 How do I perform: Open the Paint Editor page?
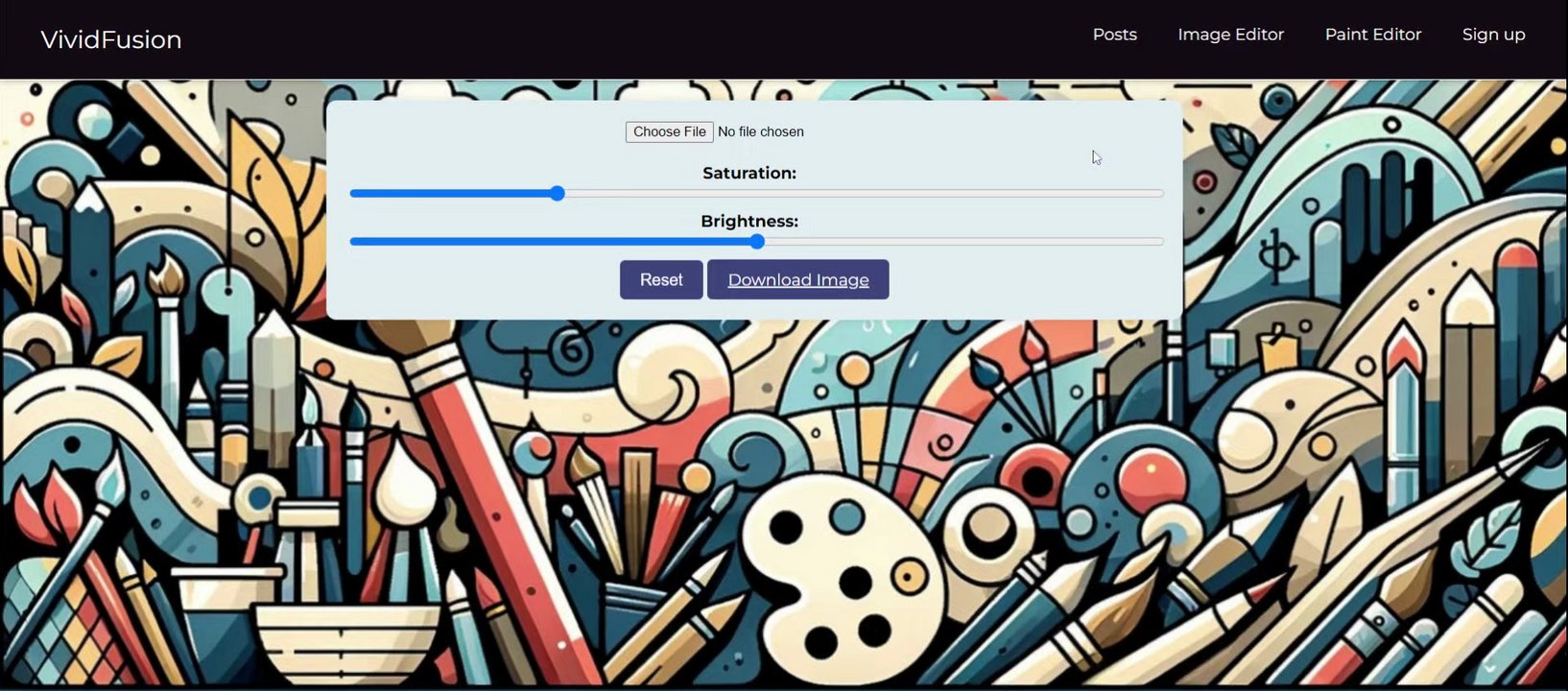click(1372, 35)
